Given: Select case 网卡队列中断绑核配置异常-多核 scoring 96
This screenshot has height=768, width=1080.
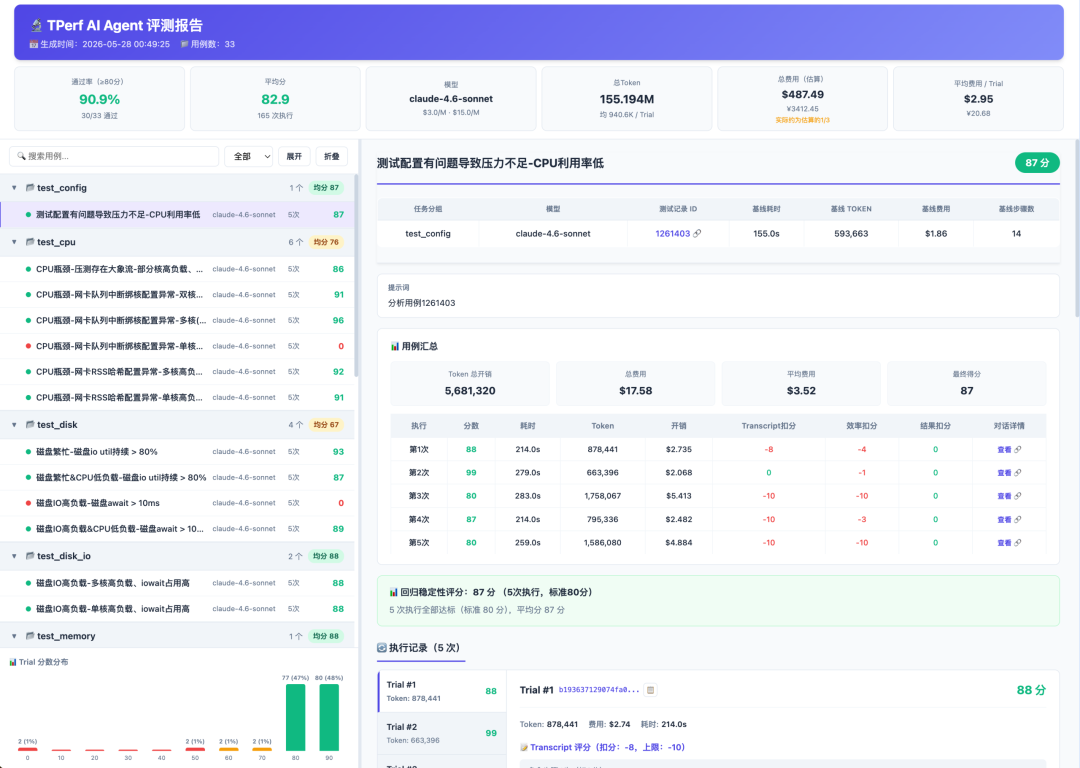Looking at the screenshot, I should (x=177, y=320).
